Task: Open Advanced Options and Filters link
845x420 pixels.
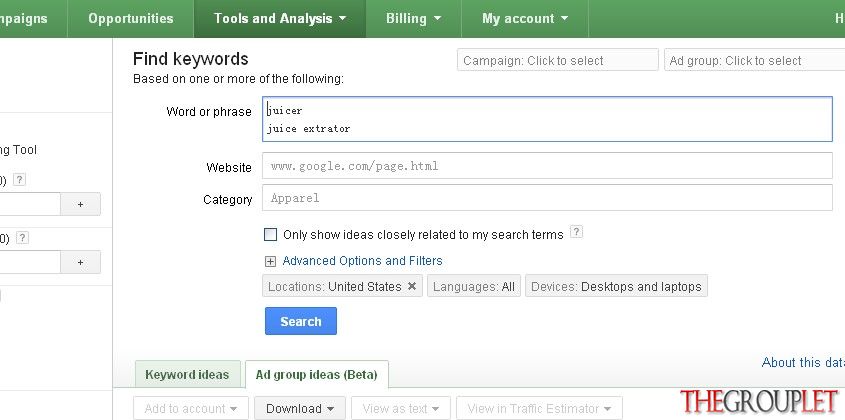Action: [x=362, y=261]
